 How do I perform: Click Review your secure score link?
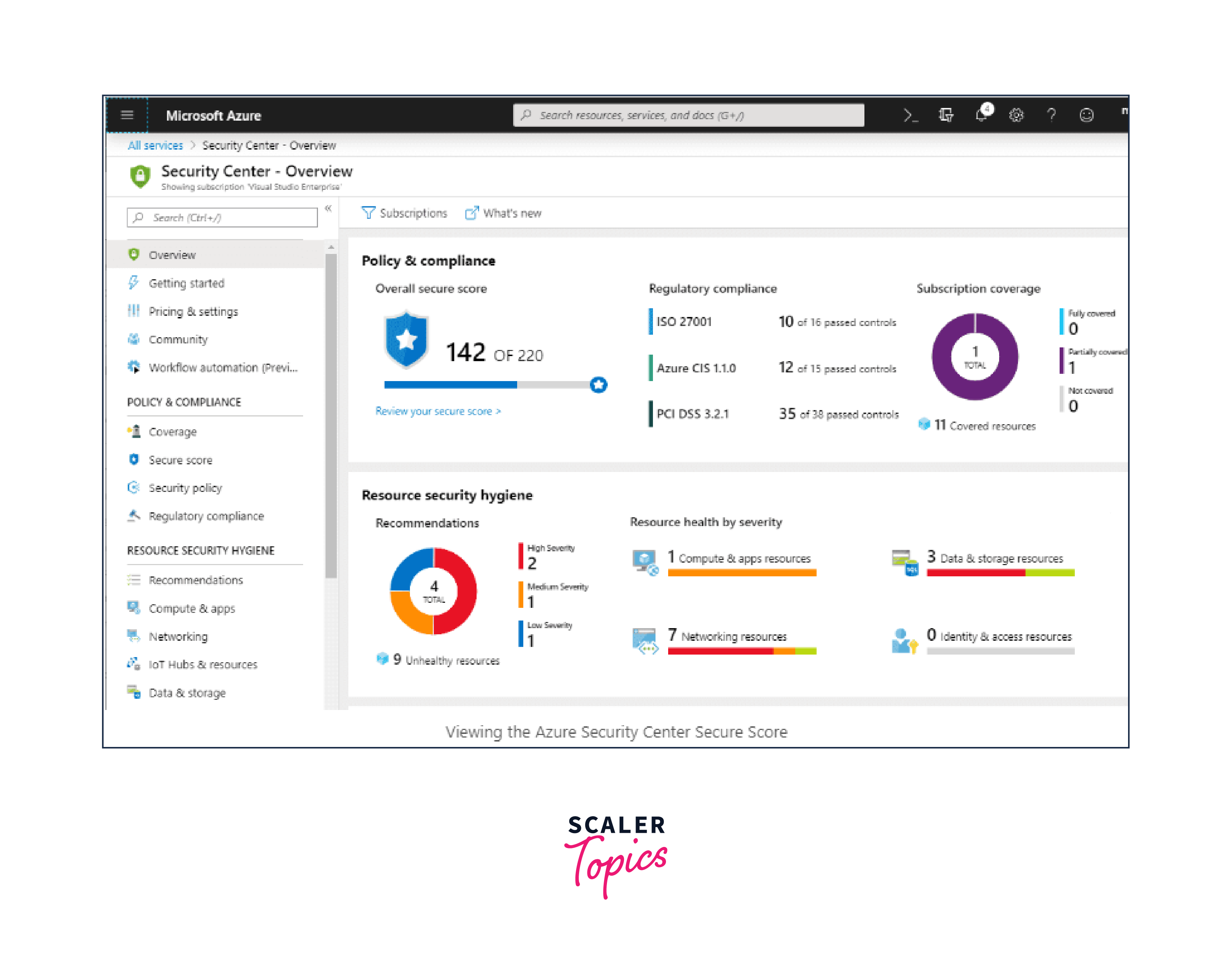(x=437, y=411)
